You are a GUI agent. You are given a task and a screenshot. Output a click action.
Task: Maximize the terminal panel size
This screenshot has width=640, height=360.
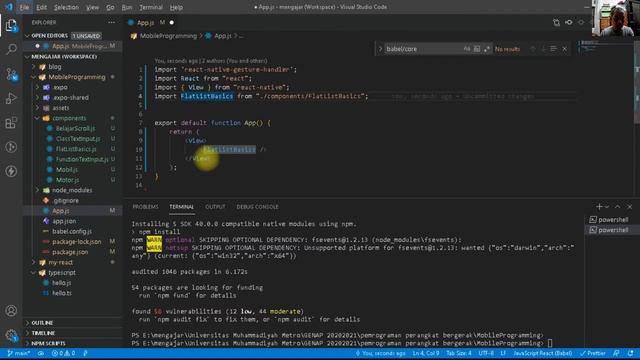tap(618, 207)
